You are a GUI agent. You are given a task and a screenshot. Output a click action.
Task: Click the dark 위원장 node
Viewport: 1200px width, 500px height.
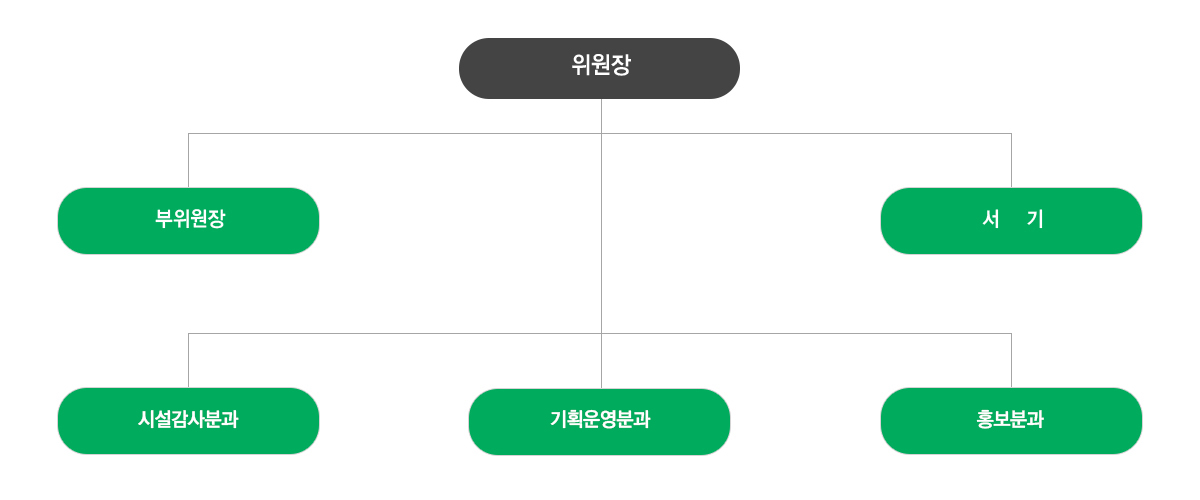click(599, 68)
